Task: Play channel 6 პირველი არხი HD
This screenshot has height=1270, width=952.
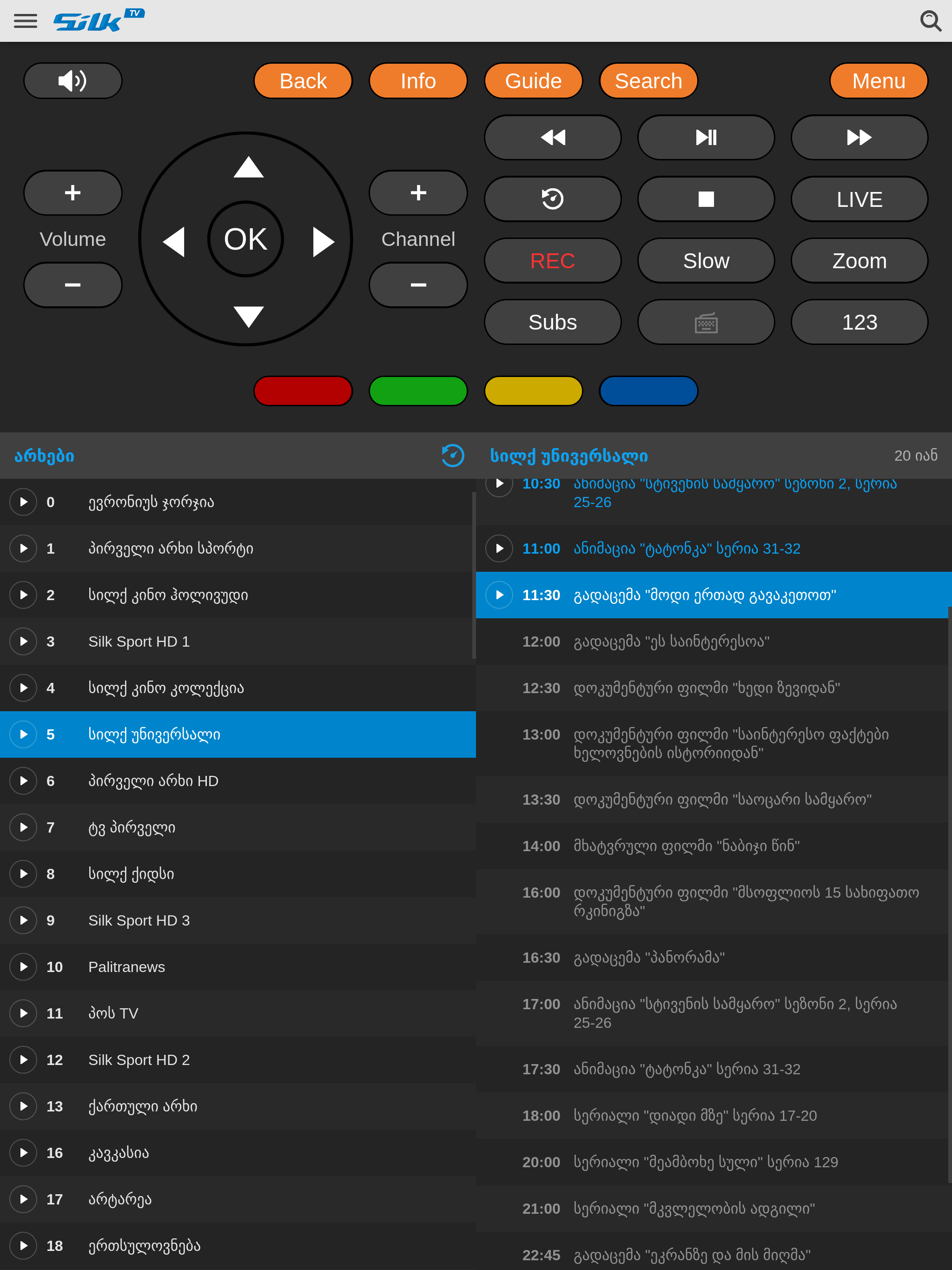Action: point(24,781)
